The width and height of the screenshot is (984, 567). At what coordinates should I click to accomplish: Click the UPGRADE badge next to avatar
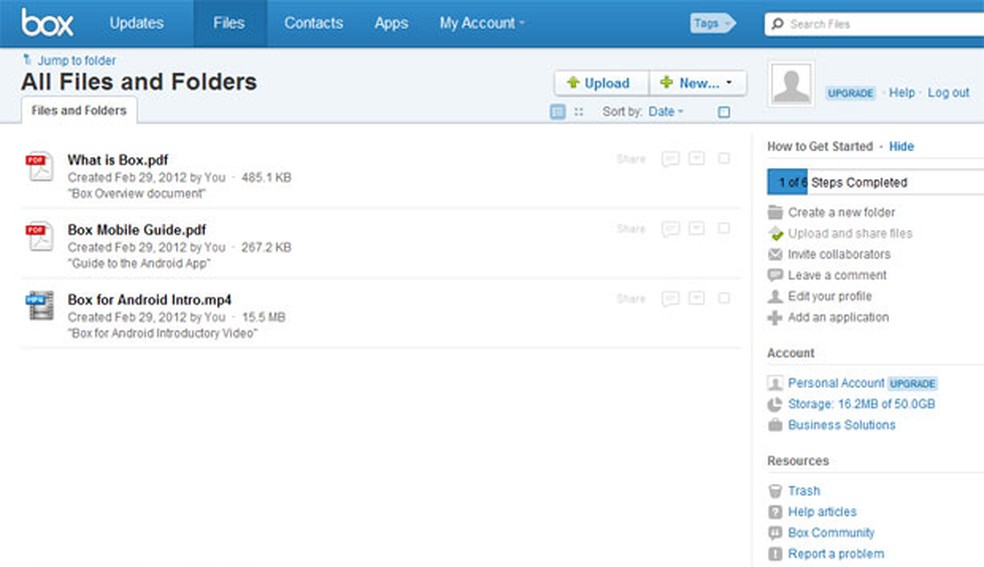pos(850,93)
